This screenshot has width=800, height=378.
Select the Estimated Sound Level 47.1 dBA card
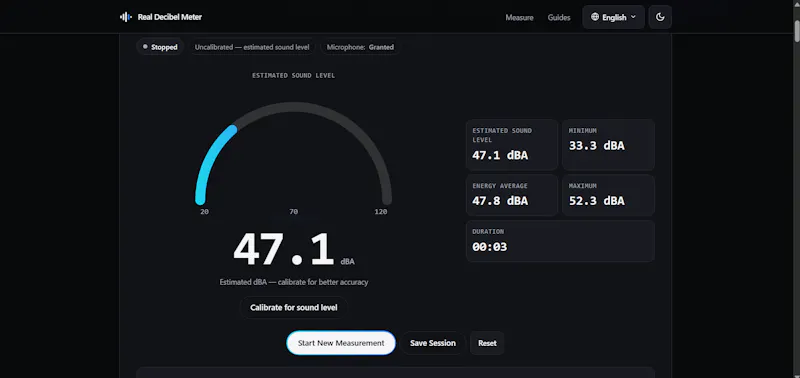point(512,145)
